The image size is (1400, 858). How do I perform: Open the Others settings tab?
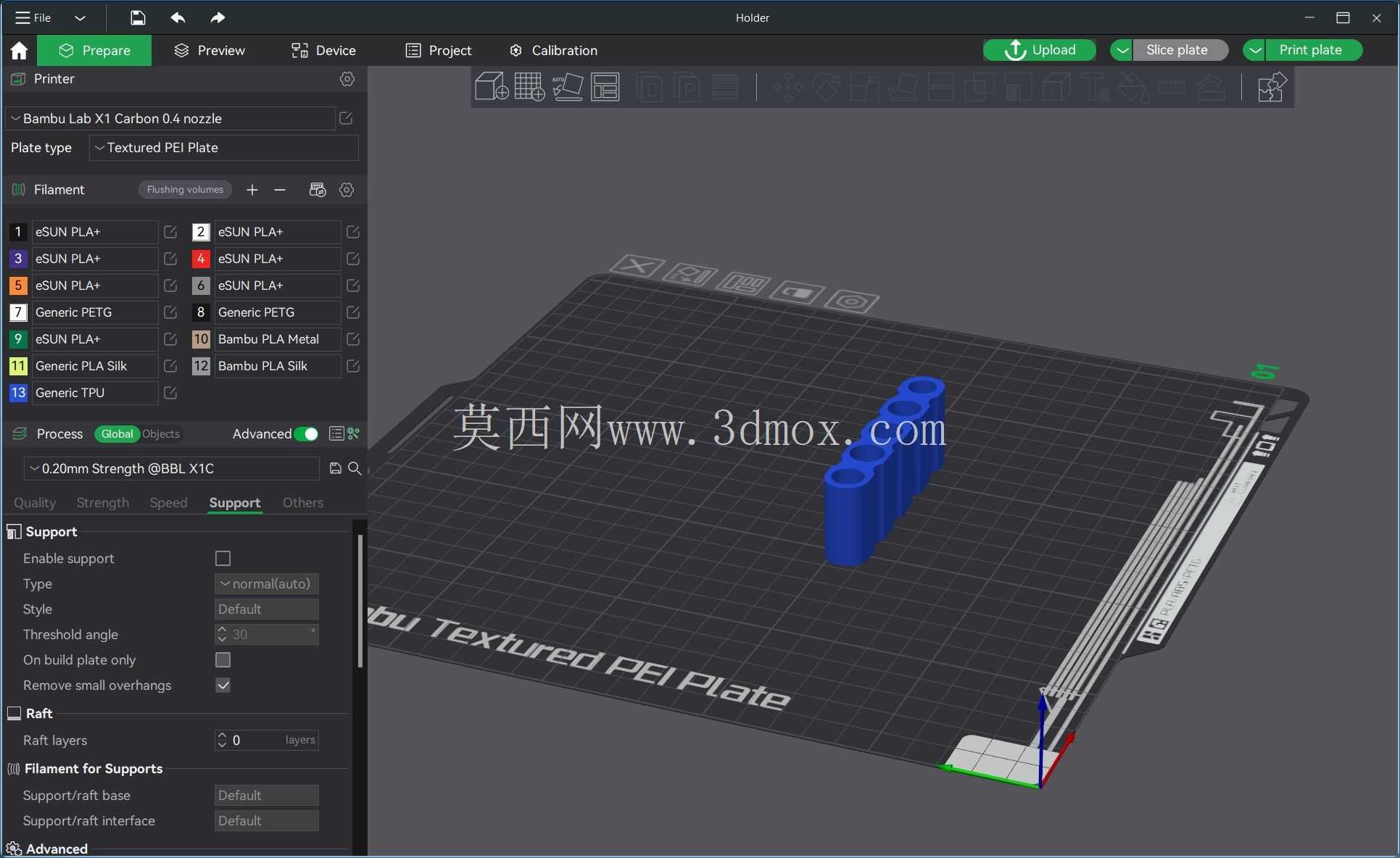pos(303,503)
